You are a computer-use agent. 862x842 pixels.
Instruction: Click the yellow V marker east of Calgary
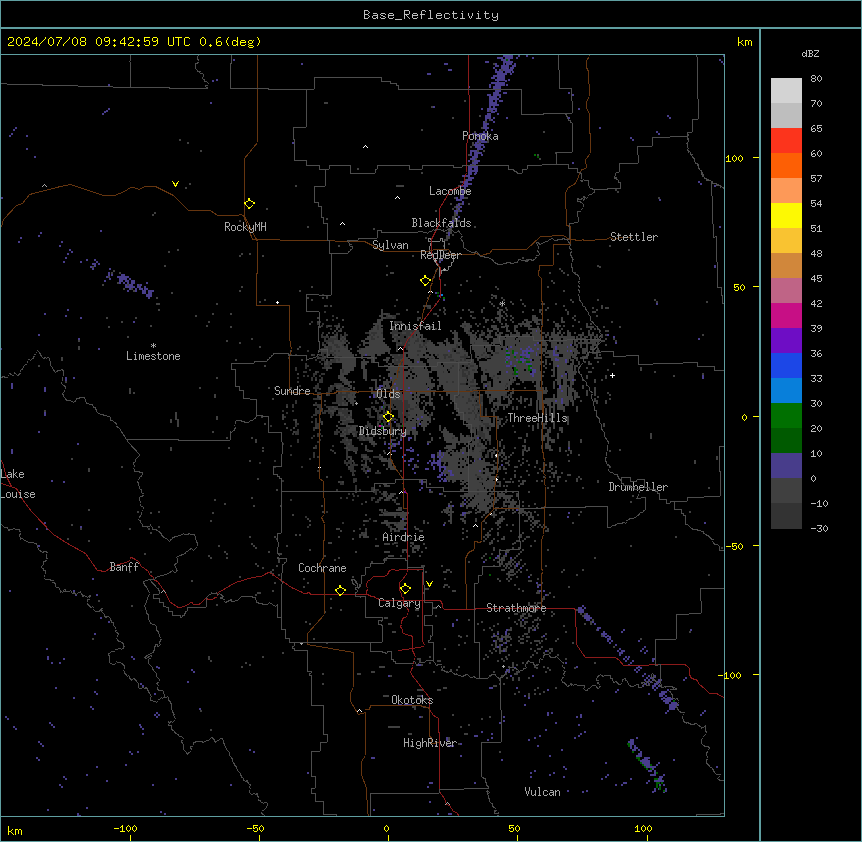(429, 584)
